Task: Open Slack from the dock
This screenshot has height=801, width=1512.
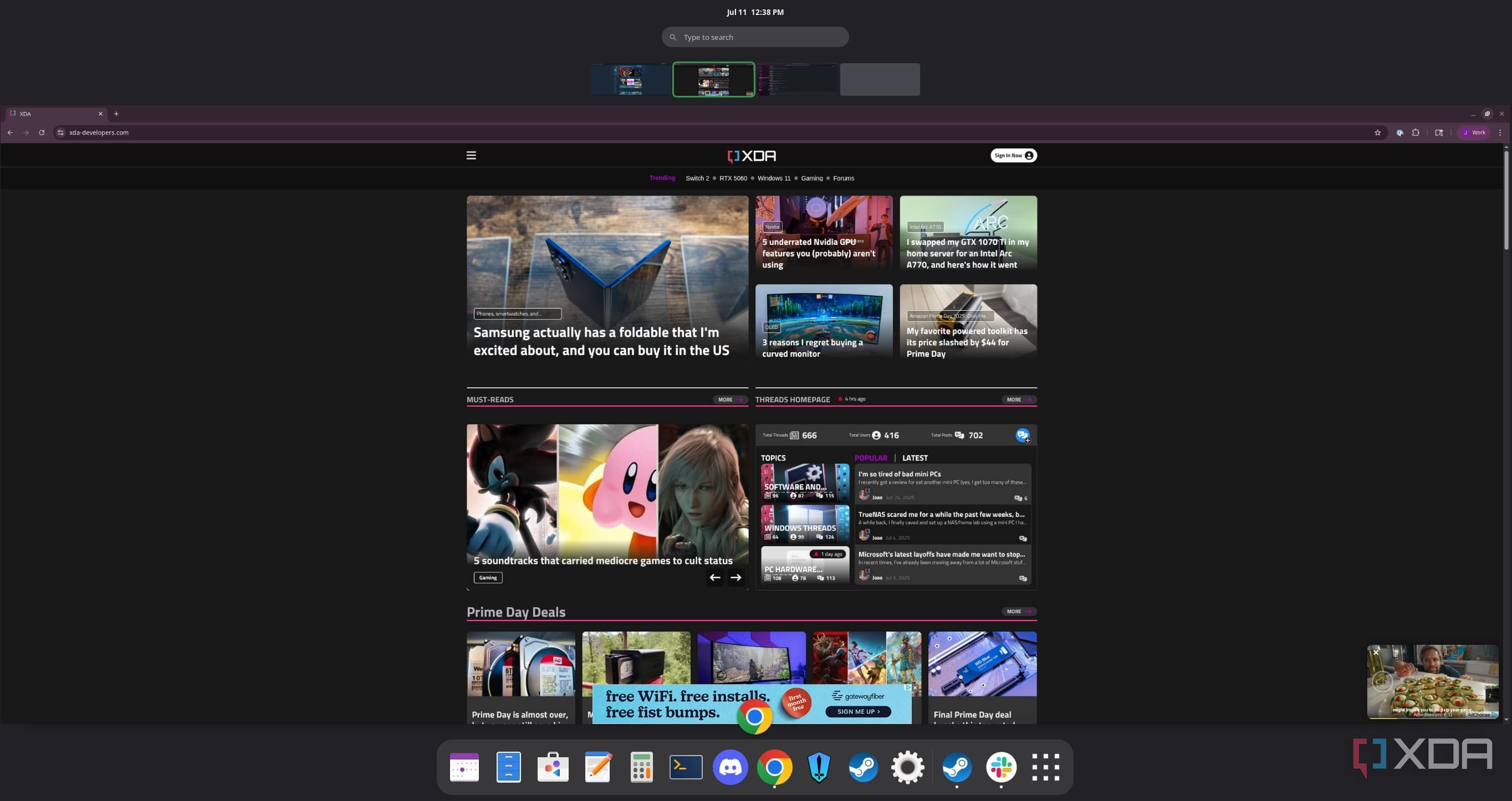Action: (x=1002, y=767)
